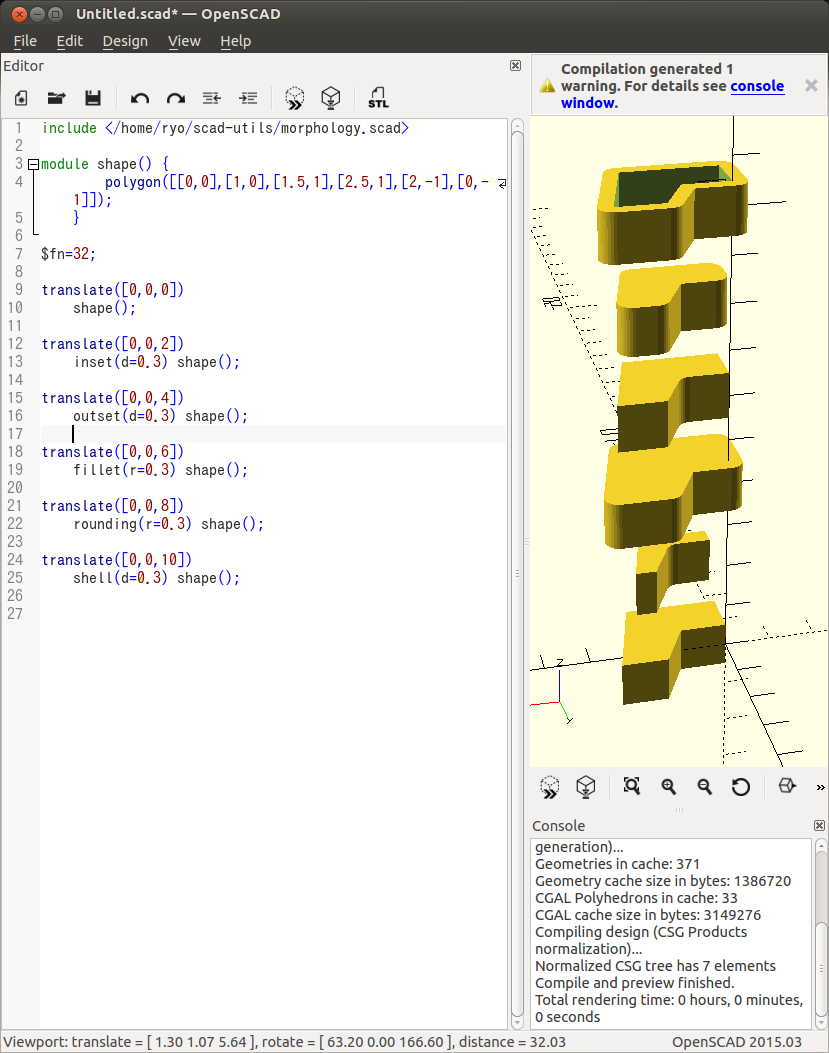Zoom out of the 3D view
Image resolution: width=829 pixels, height=1053 pixels.
point(704,787)
